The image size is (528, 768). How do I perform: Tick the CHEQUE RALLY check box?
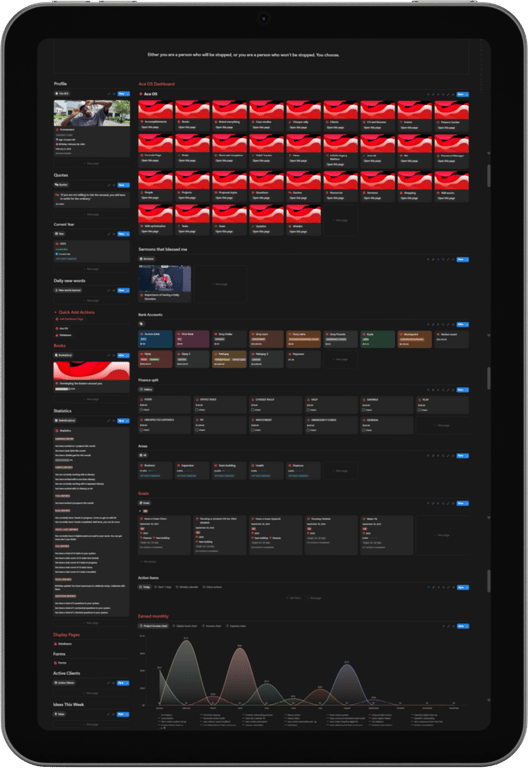(253, 409)
